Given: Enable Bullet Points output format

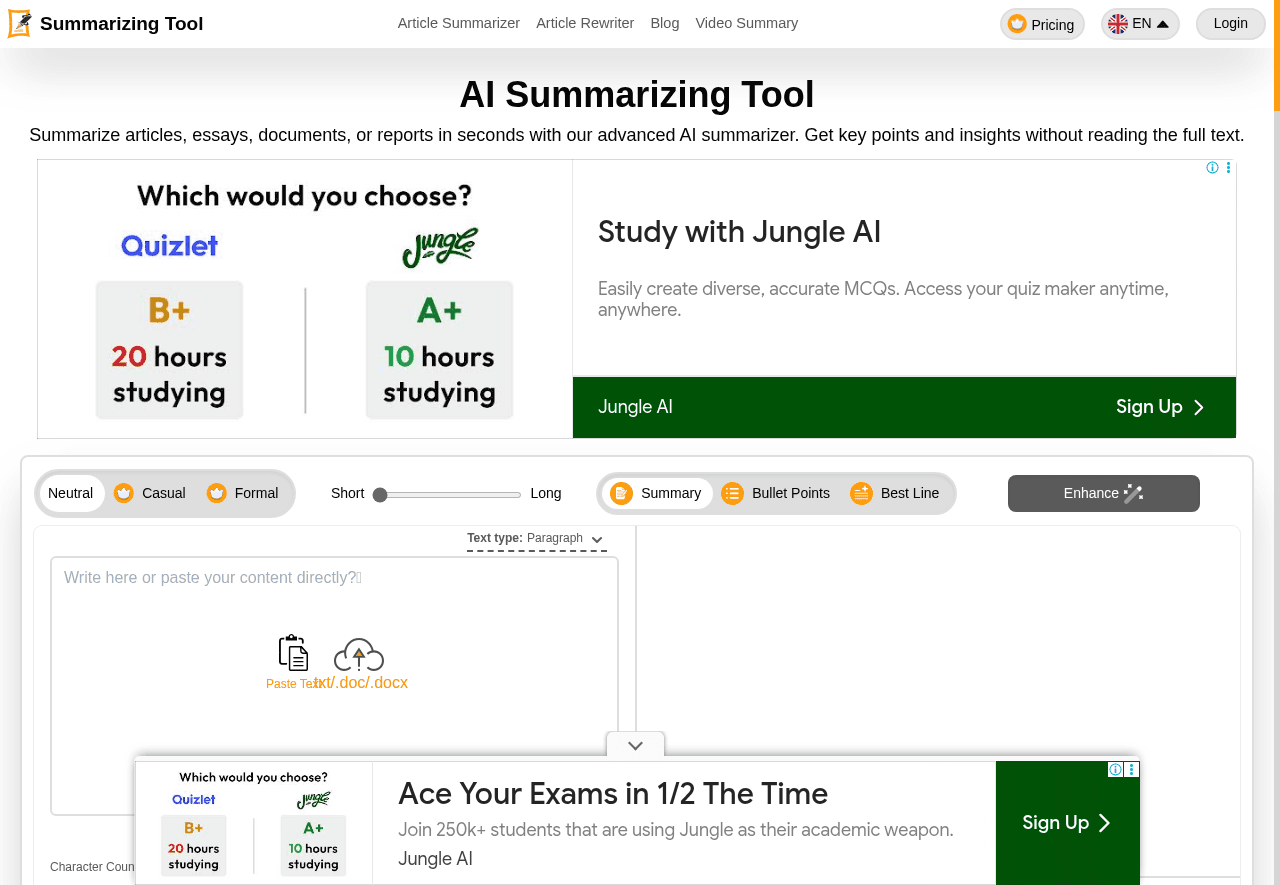Looking at the screenshot, I should click(776, 492).
